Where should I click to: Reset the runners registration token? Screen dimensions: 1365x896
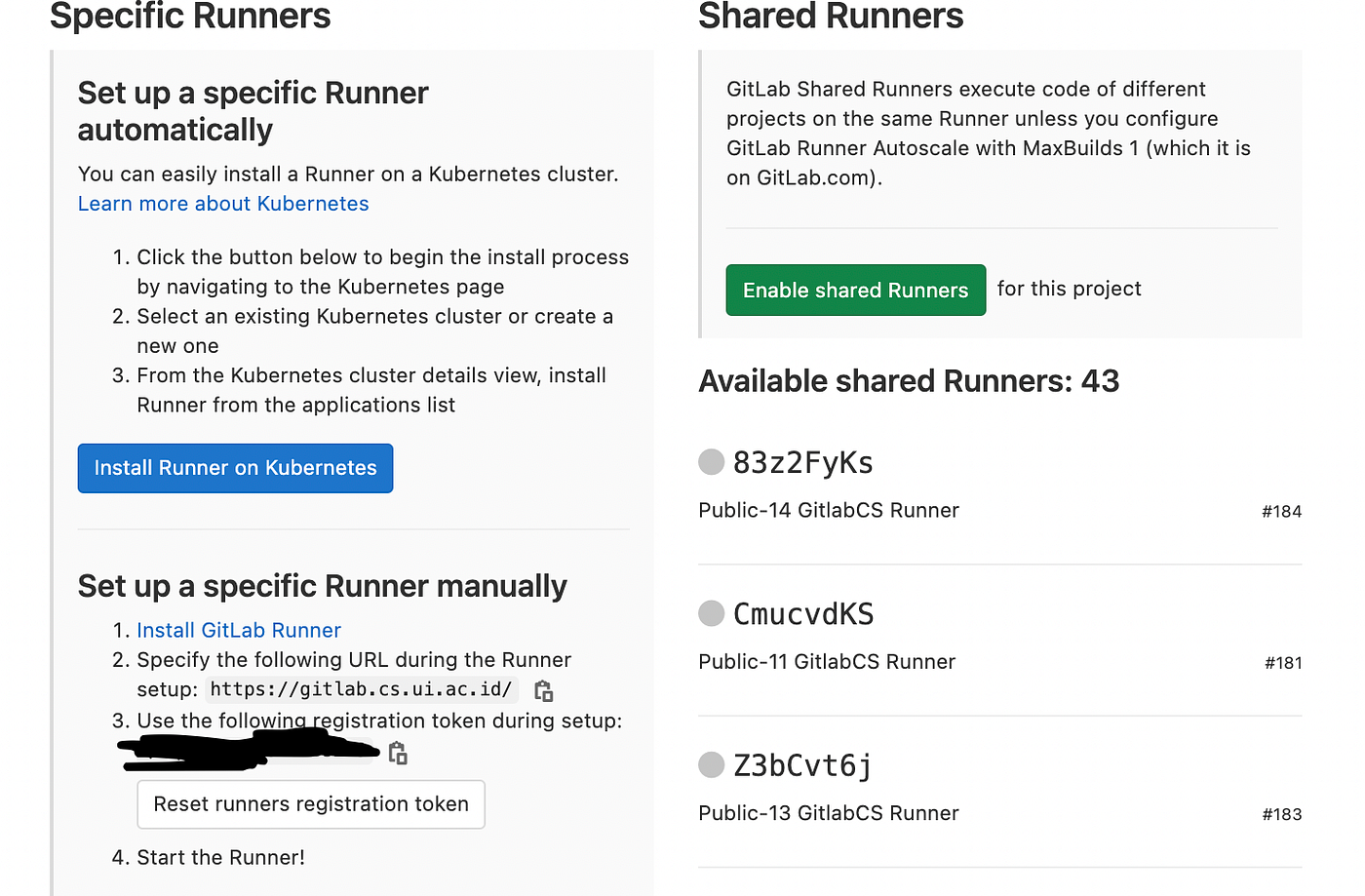[x=310, y=804]
